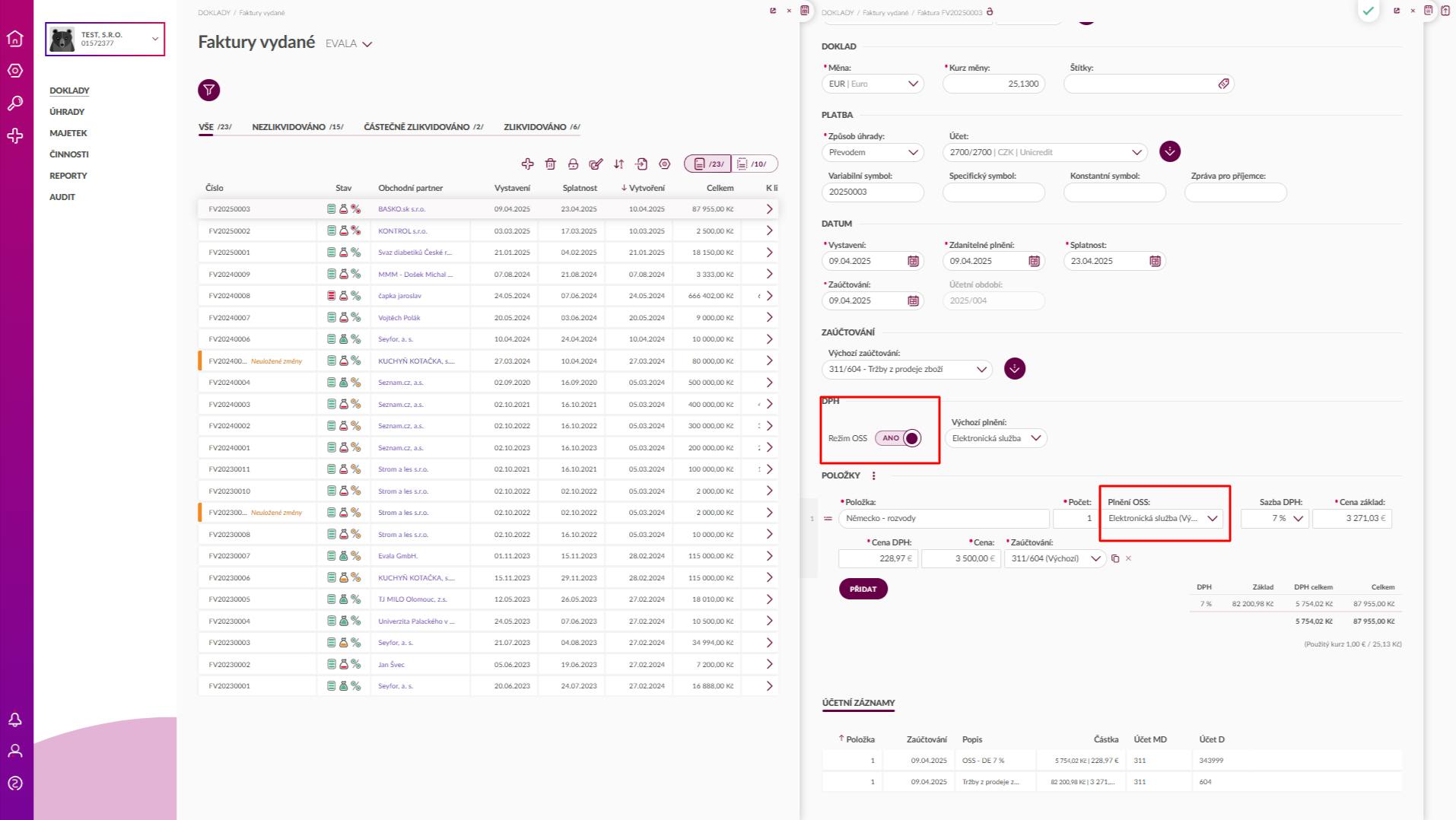Select the NEZLIKVIDOVÁNO /15/ tab
The height and width of the screenshot is (820, 1456).
(x=297, y=127)
